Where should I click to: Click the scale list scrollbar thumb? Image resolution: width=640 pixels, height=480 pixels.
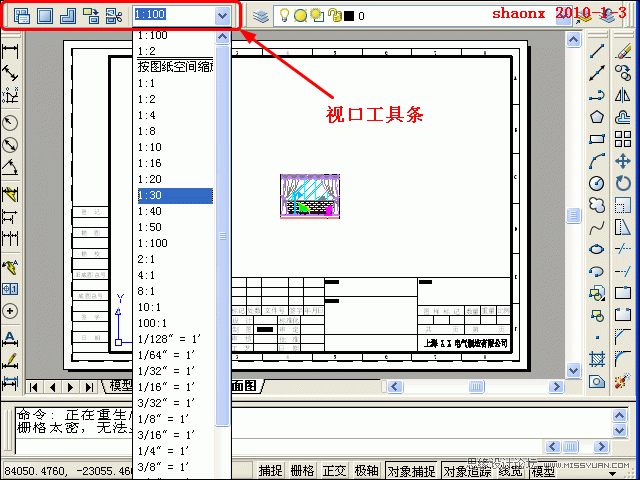coord(223,235)
